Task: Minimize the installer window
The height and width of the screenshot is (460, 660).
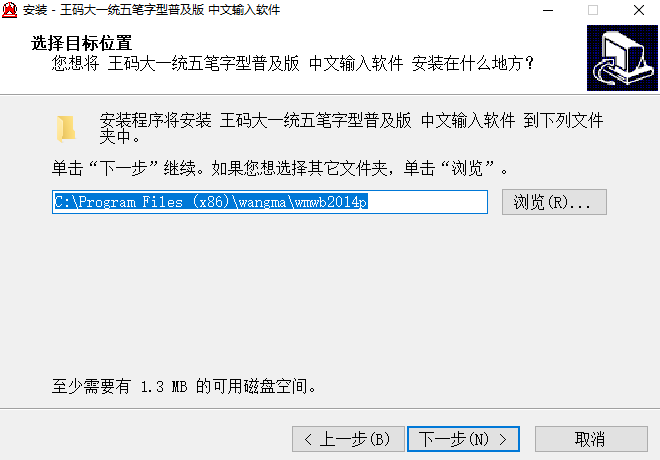Action: click(548, 10)
